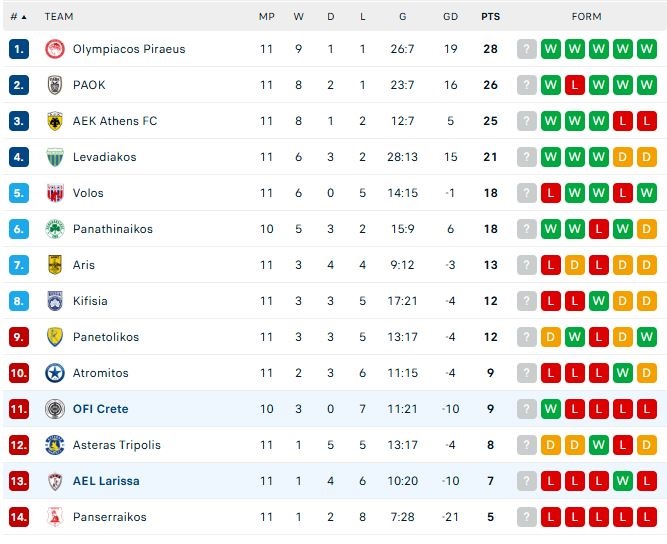
Task: Open the OFI Crete team page
Action: [x=100, y=409]
